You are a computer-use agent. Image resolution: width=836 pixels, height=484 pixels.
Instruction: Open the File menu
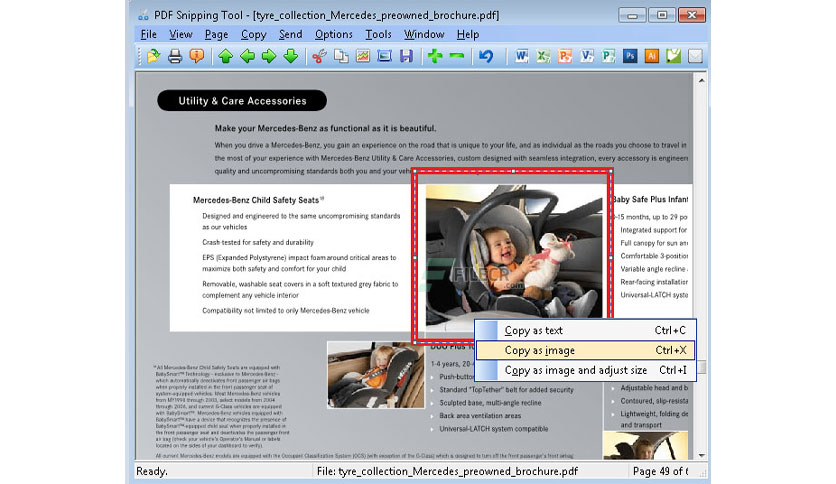(x=149, y=35)
